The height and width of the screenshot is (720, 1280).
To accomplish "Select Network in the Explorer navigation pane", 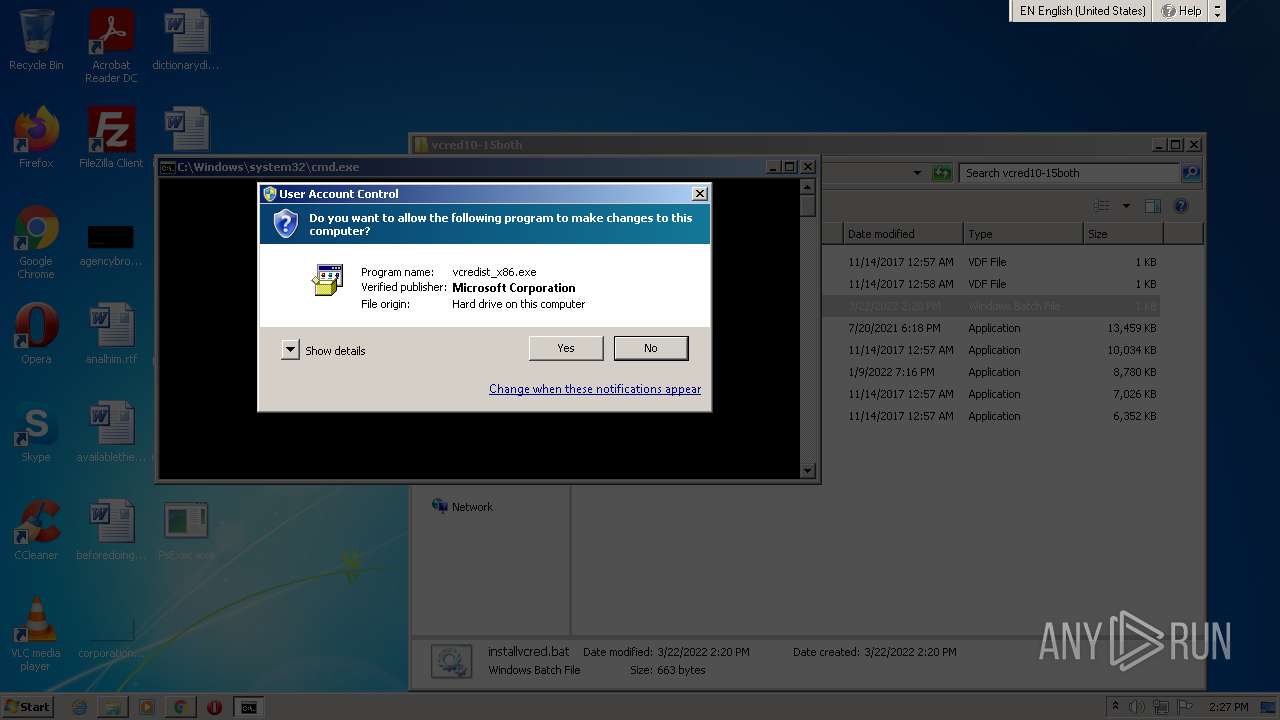I will [462, 507].
